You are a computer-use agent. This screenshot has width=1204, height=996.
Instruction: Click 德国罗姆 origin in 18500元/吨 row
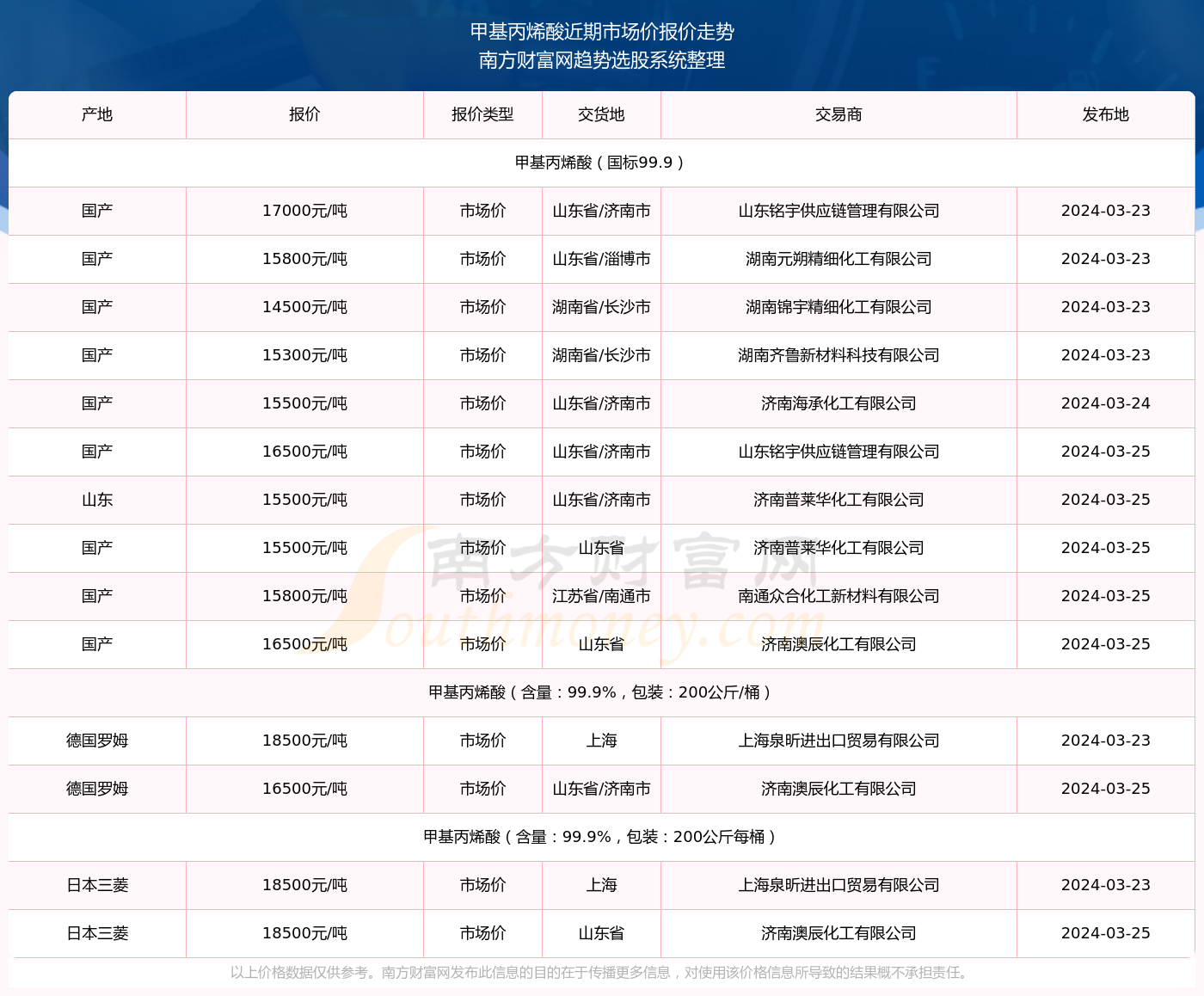[97, 741]
